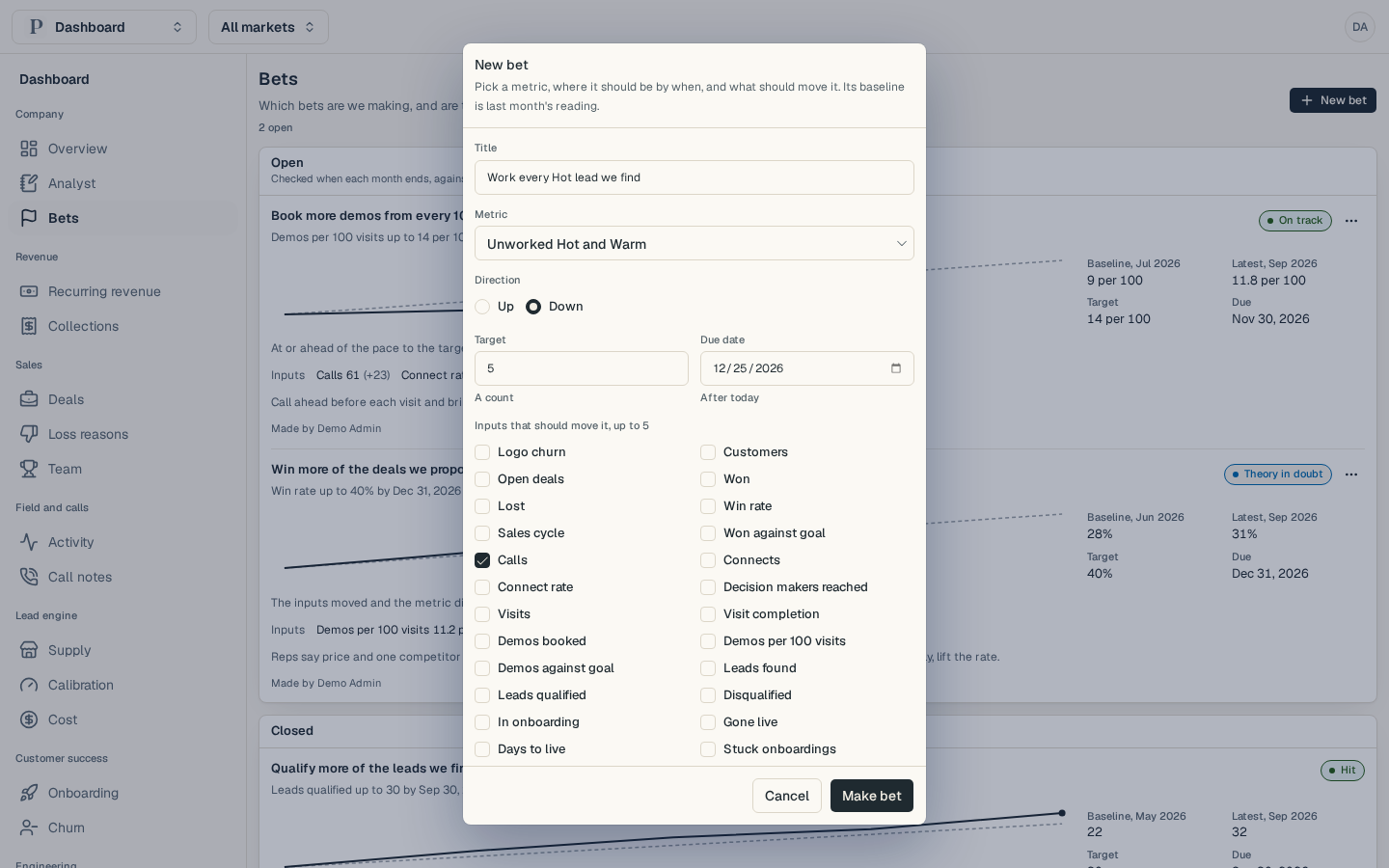The image size is (1389, 868).
Task: Check the Customers checkbox
Action: [x=708, y=452]
